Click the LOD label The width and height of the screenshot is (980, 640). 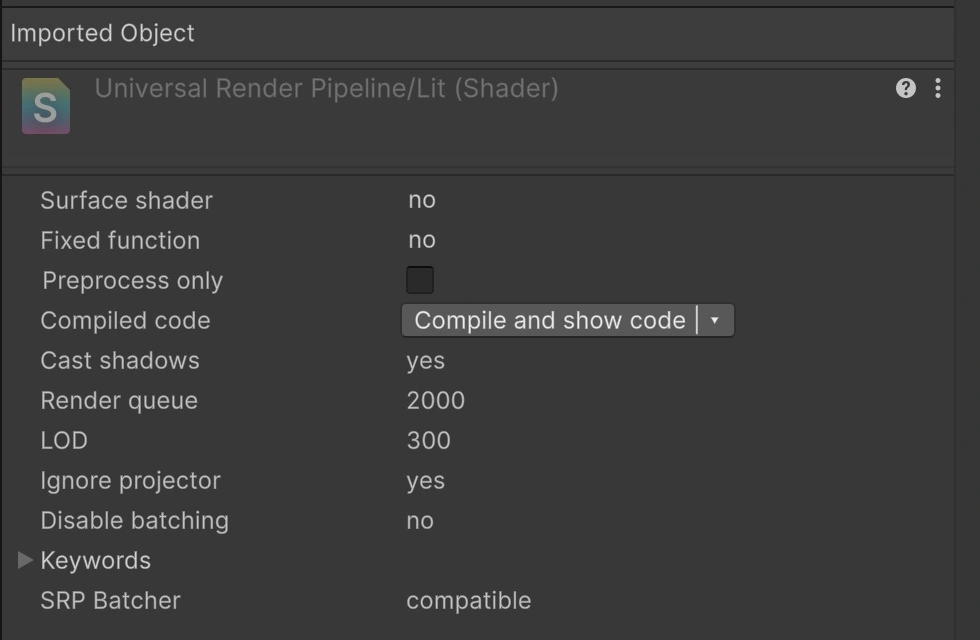(64, 441)
